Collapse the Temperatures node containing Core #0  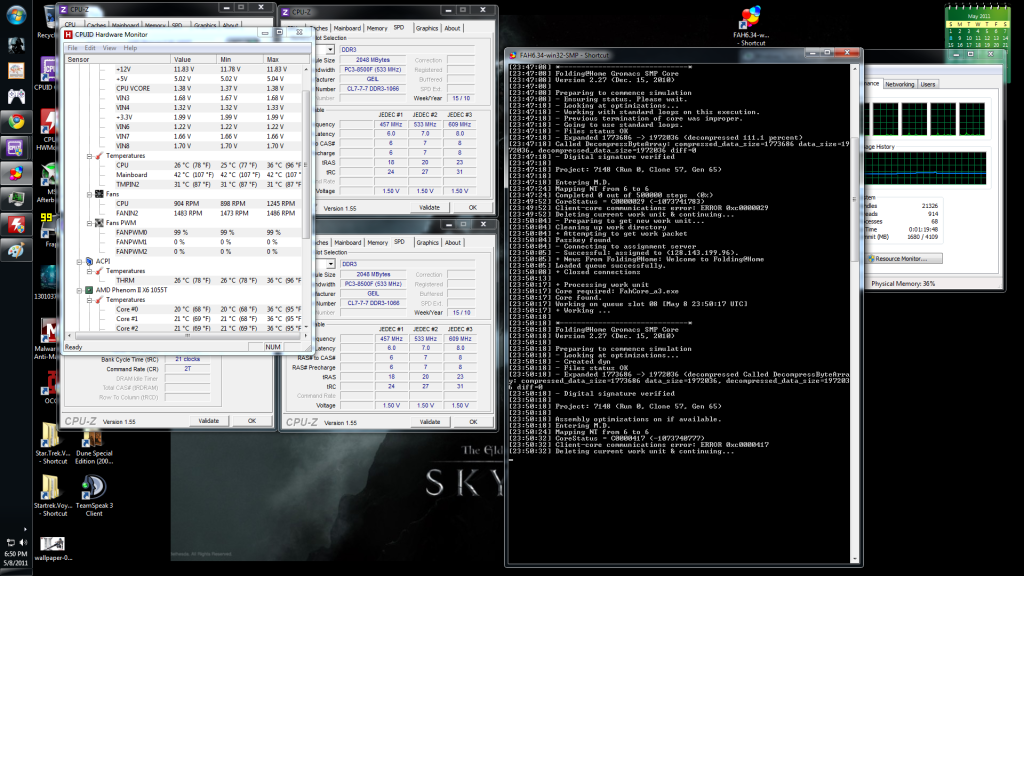tap(89, 300)
